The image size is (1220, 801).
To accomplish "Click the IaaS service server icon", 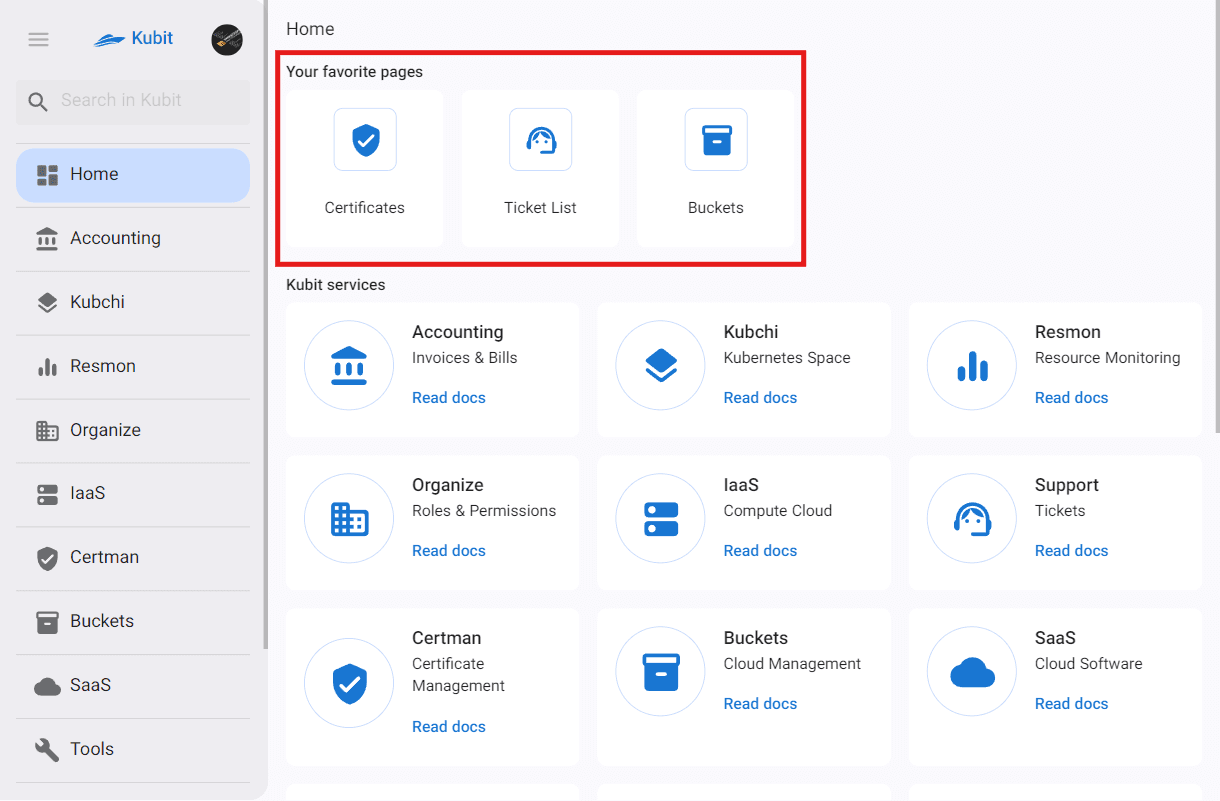I will (x=661, y=519).
